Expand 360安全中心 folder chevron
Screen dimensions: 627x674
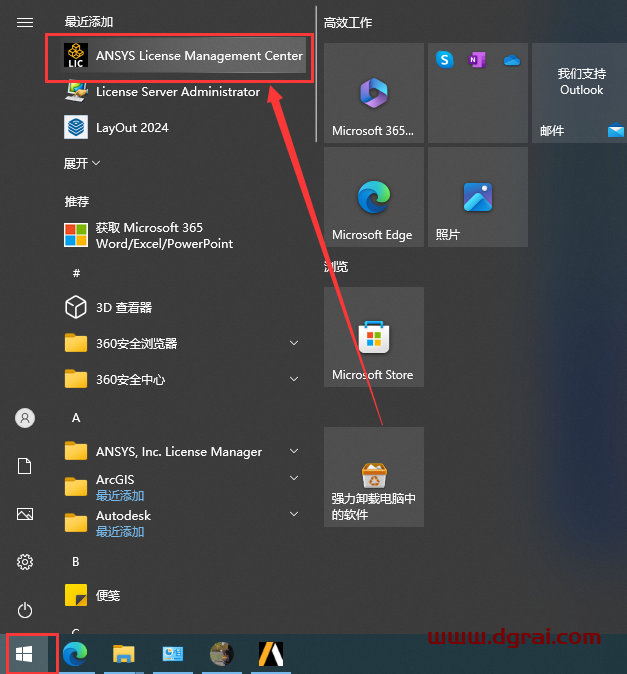click(294, 379)
